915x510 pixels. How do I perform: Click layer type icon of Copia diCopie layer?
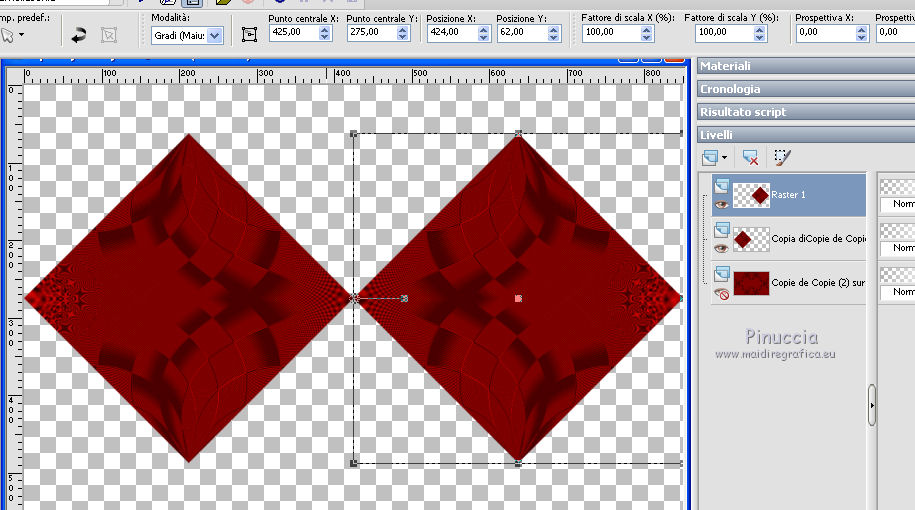[721, 229]
